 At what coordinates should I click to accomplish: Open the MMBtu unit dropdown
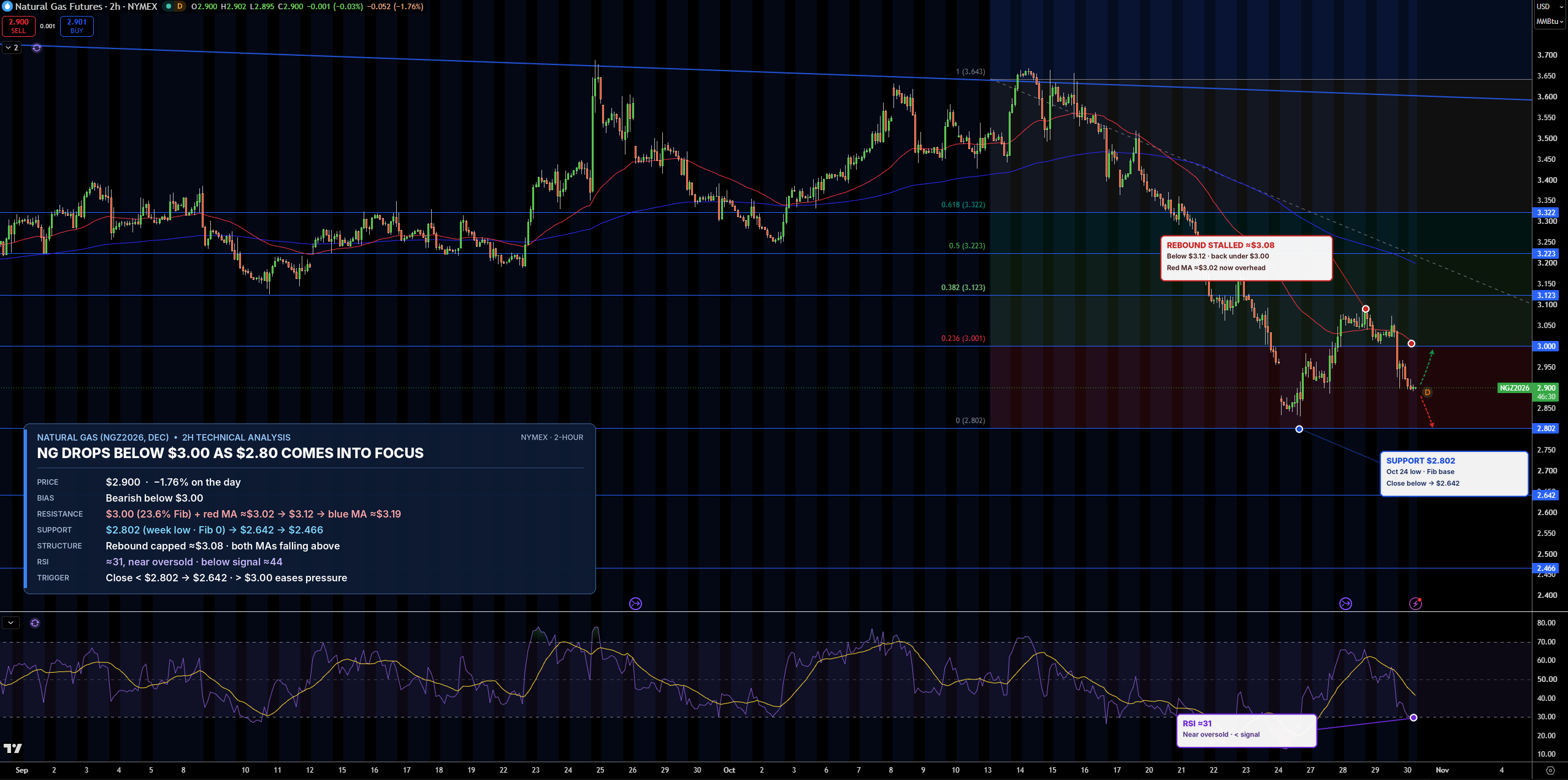(x=1550, y=21)
